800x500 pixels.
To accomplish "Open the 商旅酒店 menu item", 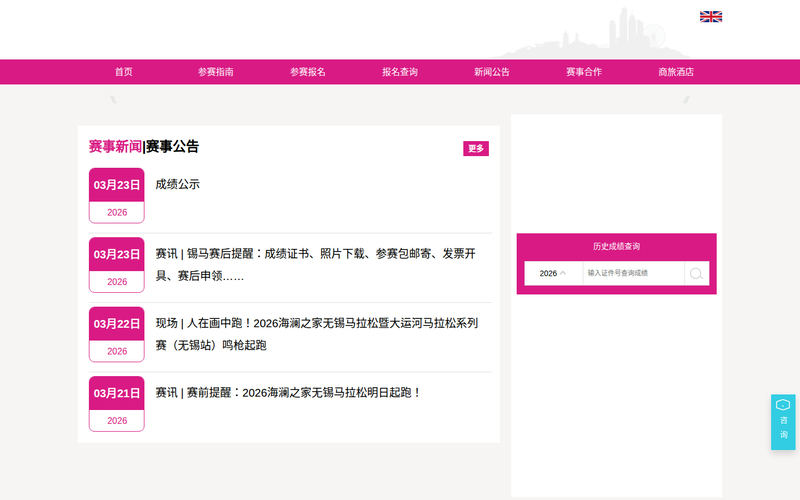I will 676,72.
